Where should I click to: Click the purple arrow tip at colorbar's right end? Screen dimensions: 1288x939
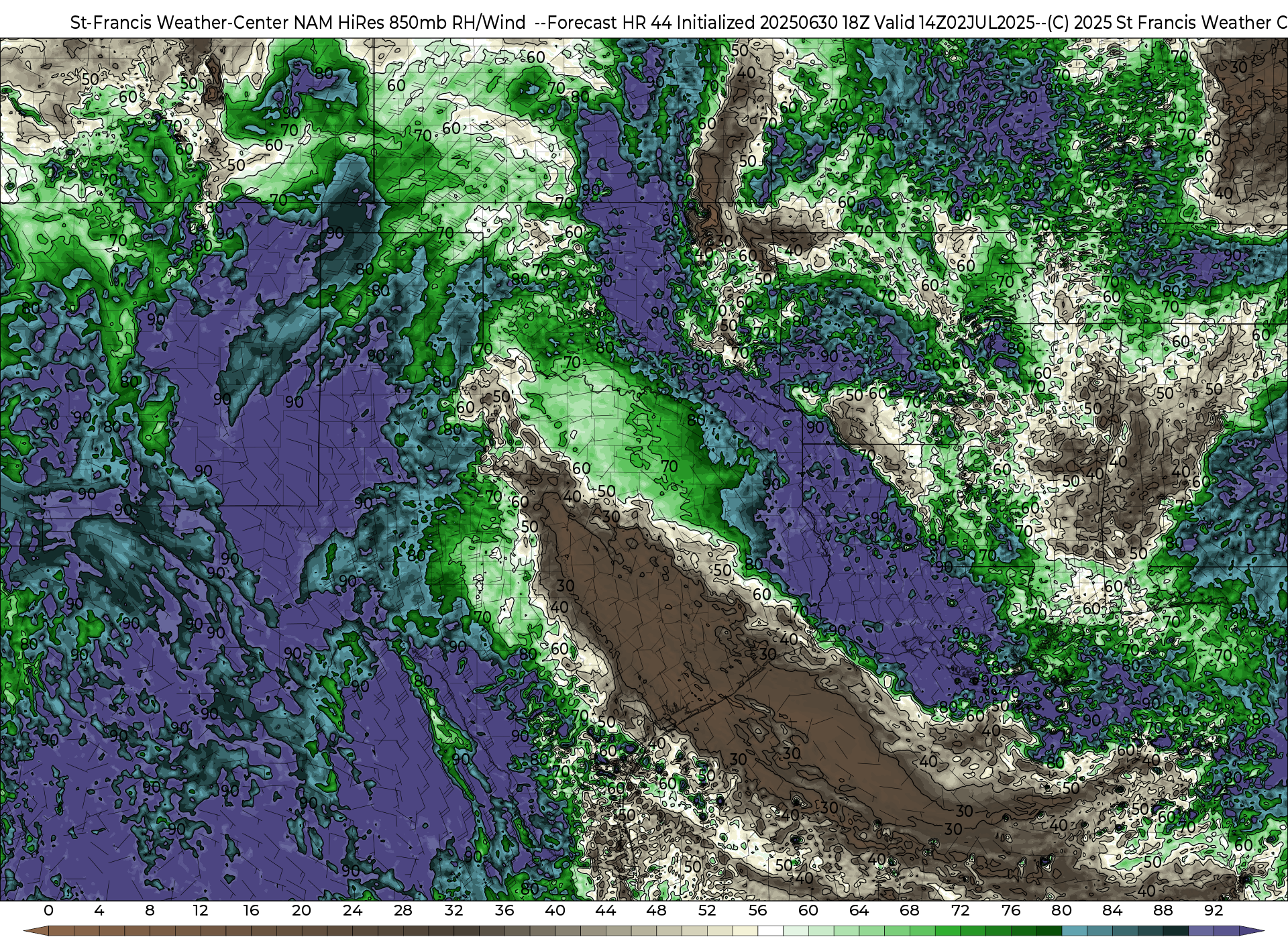point(1252,931)
